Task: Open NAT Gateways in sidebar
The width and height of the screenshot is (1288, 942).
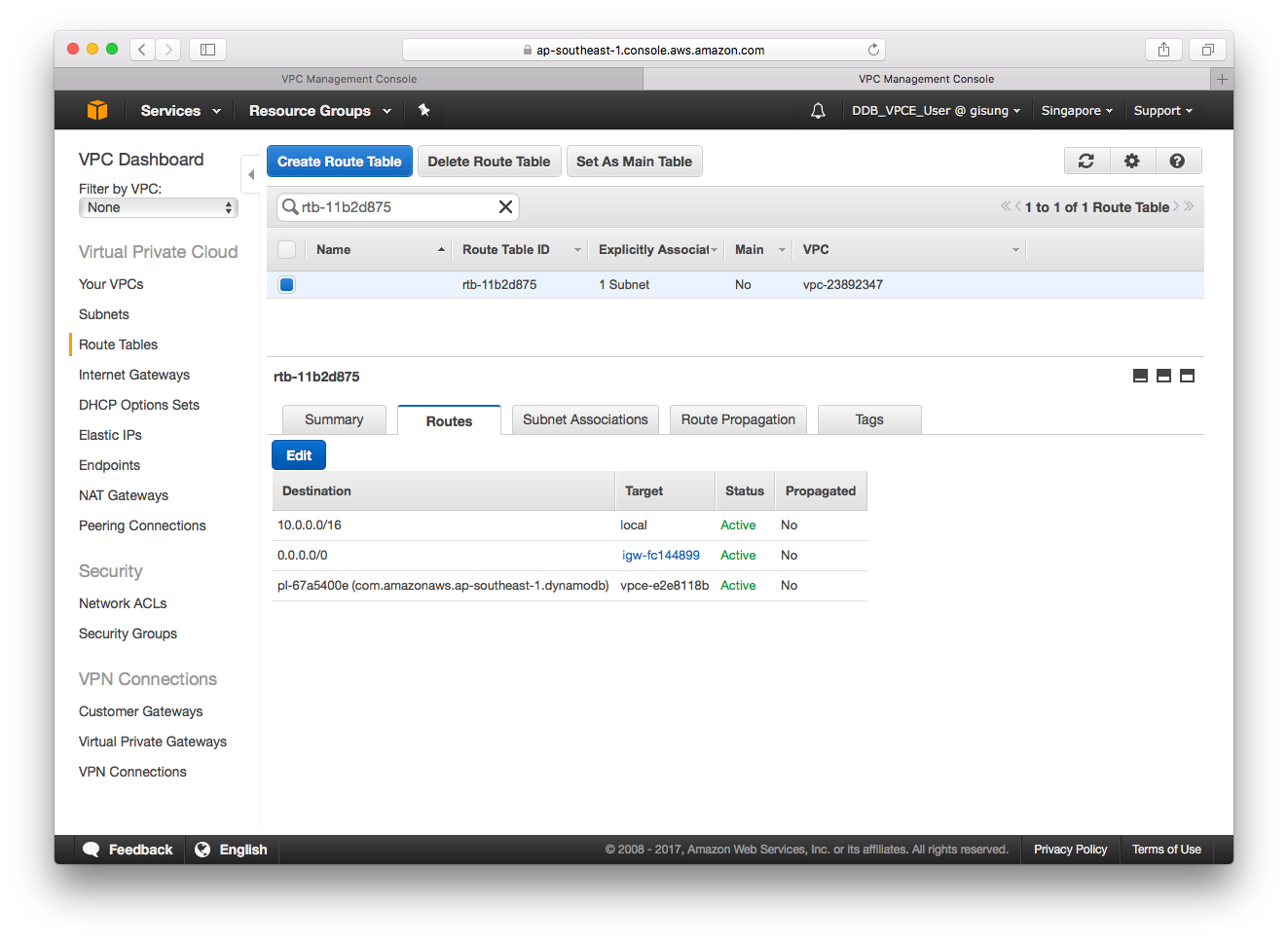Action: pyautogui.click(x=124, y=495)
